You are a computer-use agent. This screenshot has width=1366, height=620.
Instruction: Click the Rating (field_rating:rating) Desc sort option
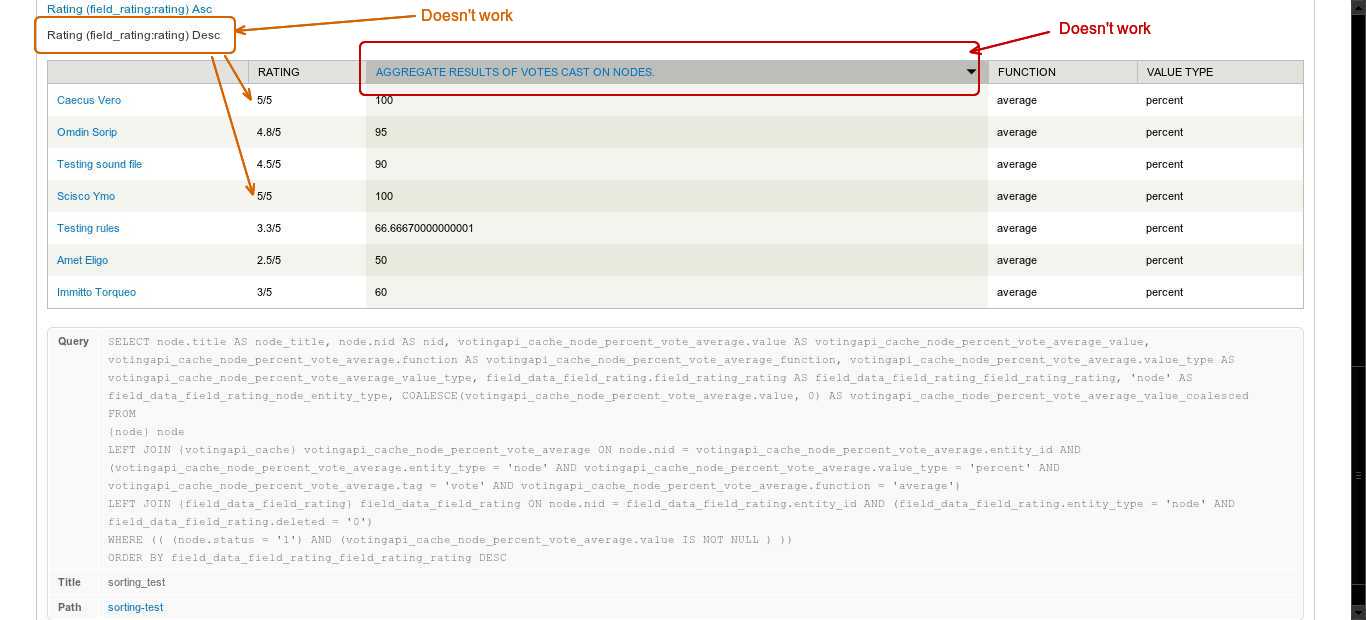[x=134, y=35]
